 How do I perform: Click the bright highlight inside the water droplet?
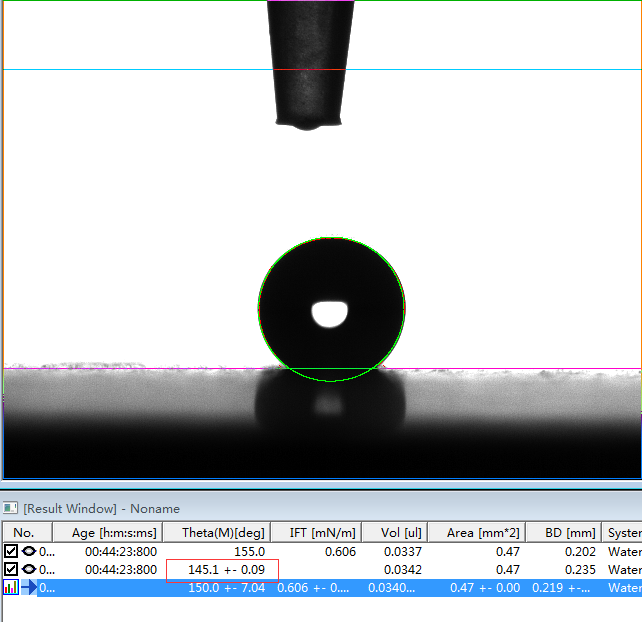(328, 314)
